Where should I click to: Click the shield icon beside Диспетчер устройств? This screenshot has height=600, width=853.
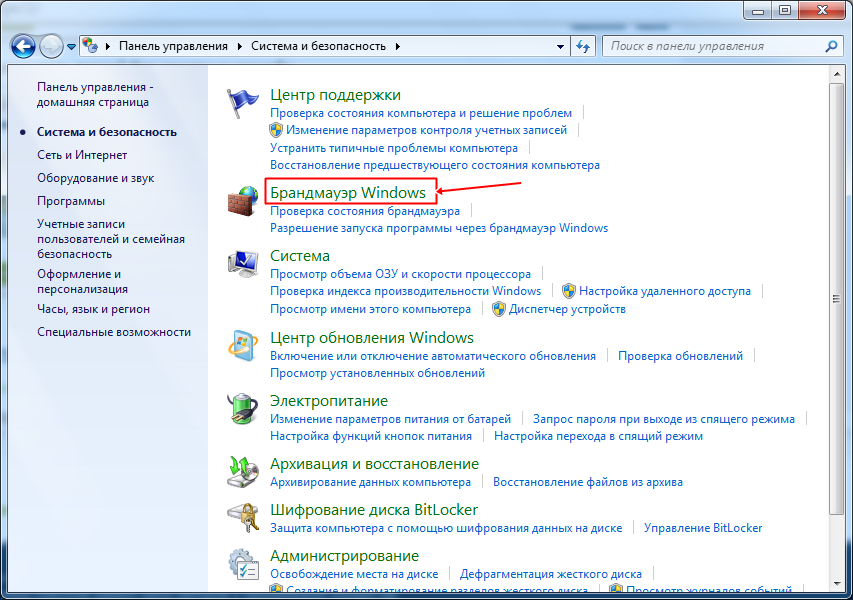point(498,309)
